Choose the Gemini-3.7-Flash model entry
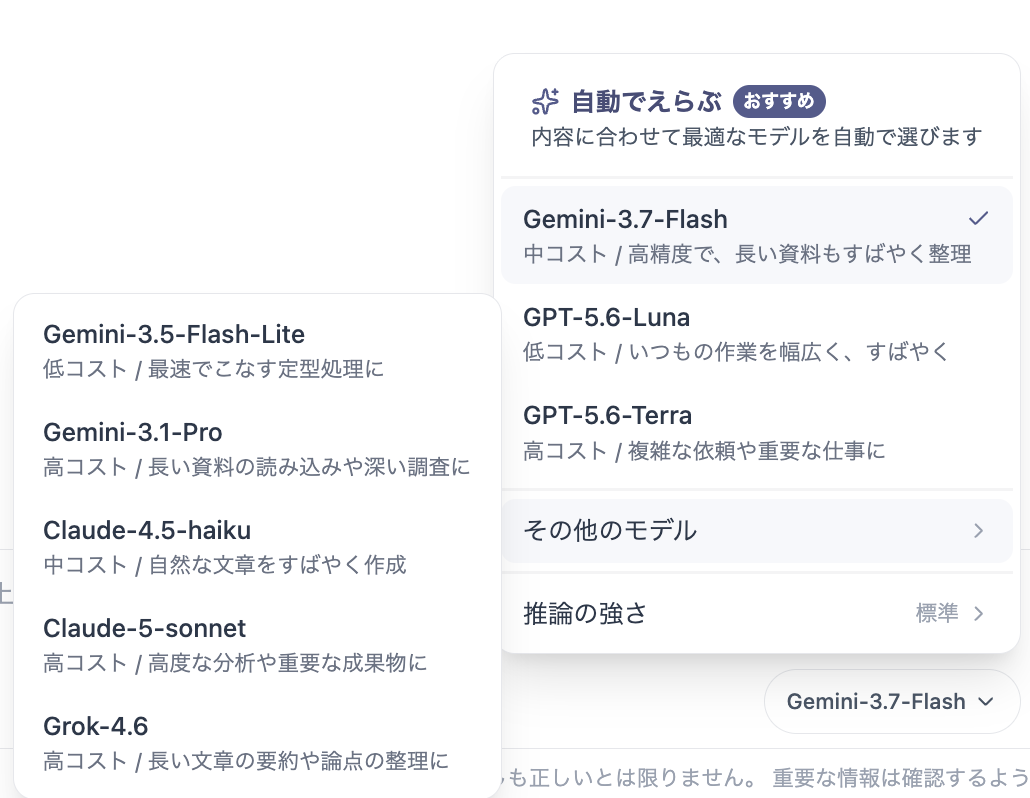This screenshot has width=1030, height=798. click(757, 235)
